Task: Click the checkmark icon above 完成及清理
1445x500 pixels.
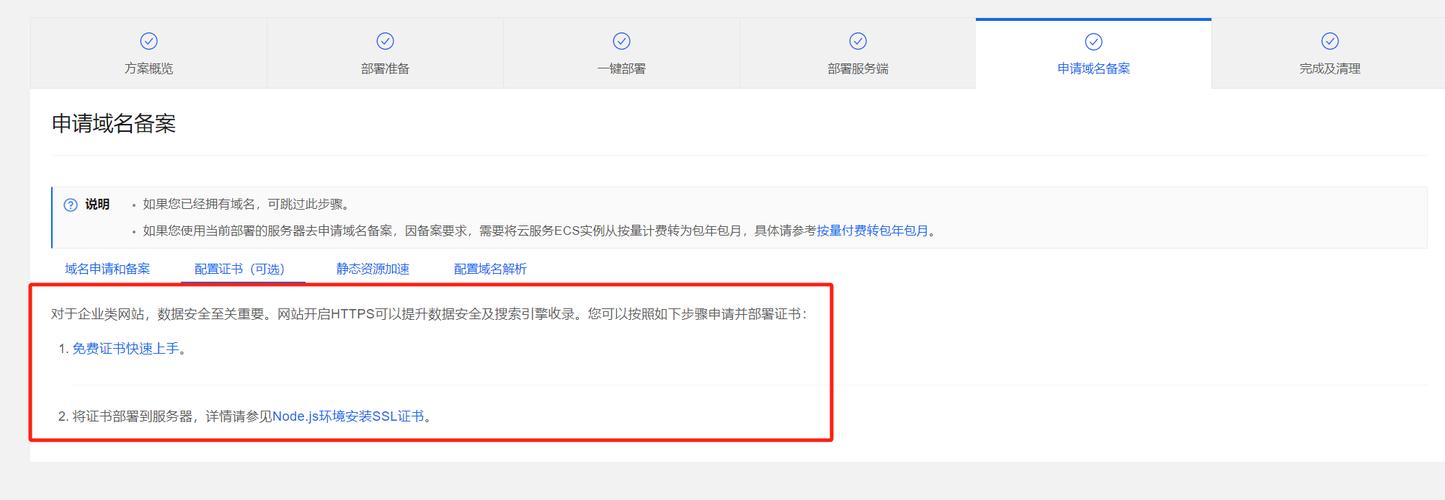Action: pyautogui.click(x=1330, y=41)
